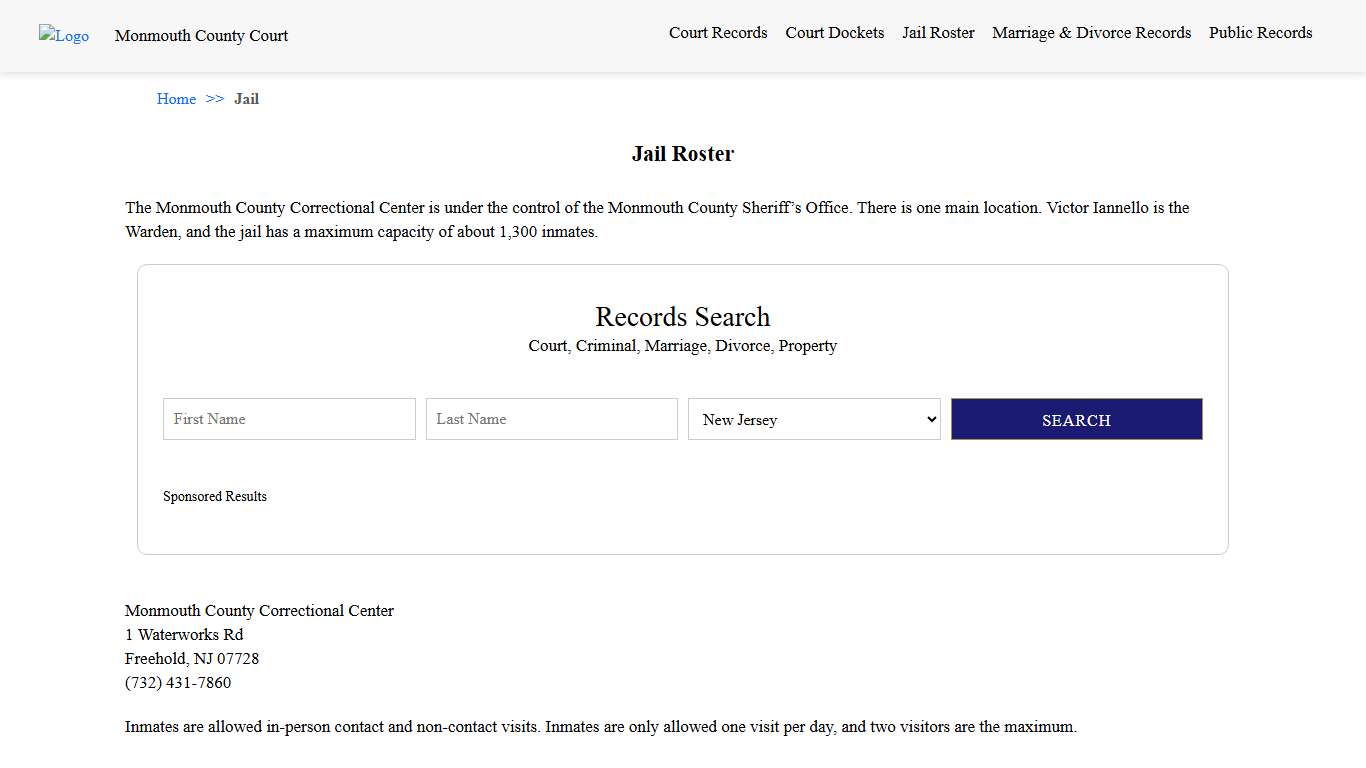Click the Jail breadcrumb label

pos(246,99)
